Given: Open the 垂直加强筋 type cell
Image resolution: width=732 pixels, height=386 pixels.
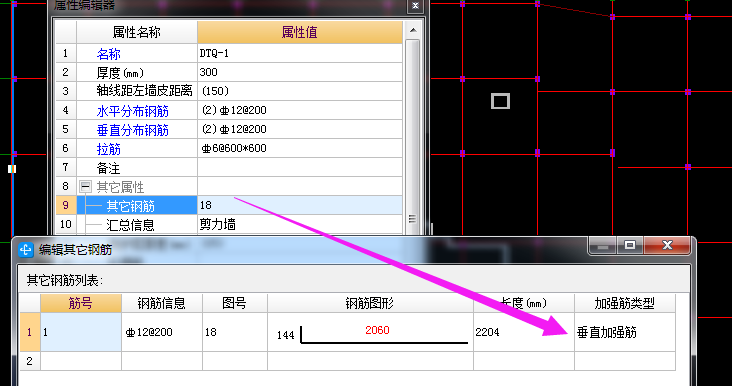Looking at the screenshot, I should tap(625, 332).
